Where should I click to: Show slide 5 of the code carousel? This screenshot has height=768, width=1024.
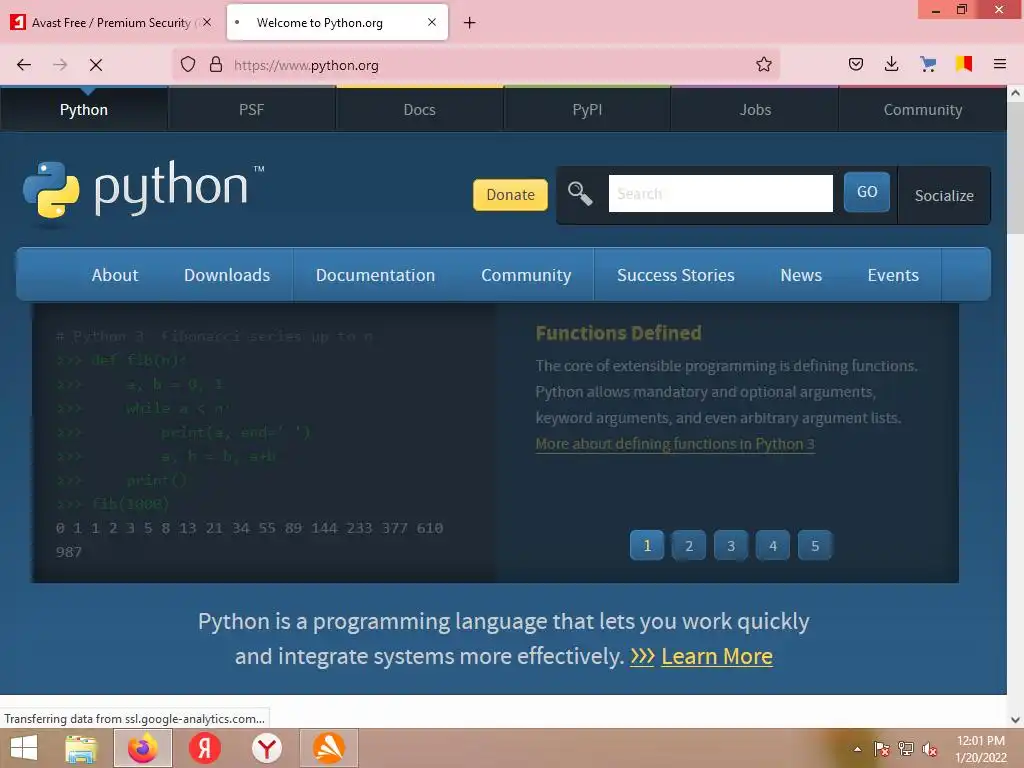pos(814,545)
